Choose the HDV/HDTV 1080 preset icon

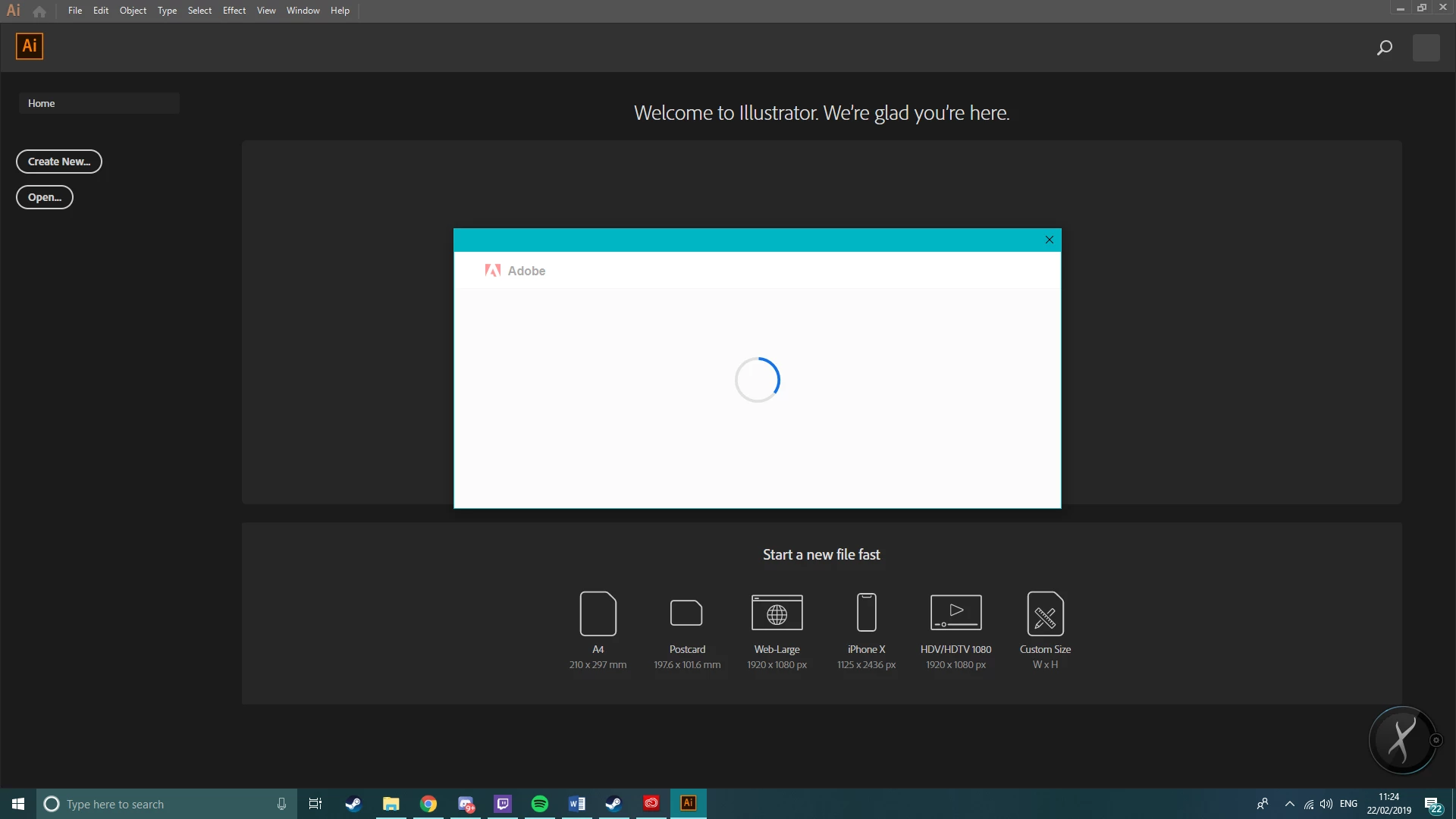[x=955, y=613]
